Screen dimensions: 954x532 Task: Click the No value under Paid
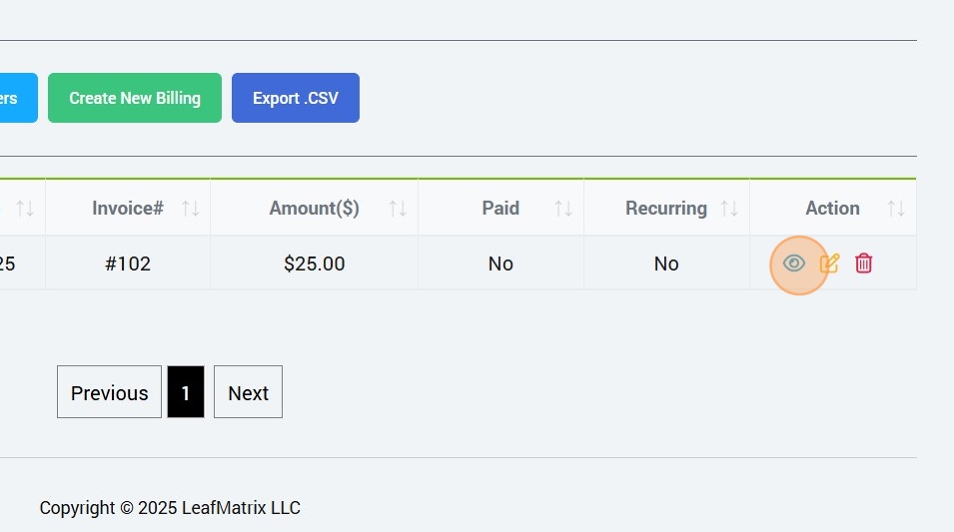tap(500, 264)
